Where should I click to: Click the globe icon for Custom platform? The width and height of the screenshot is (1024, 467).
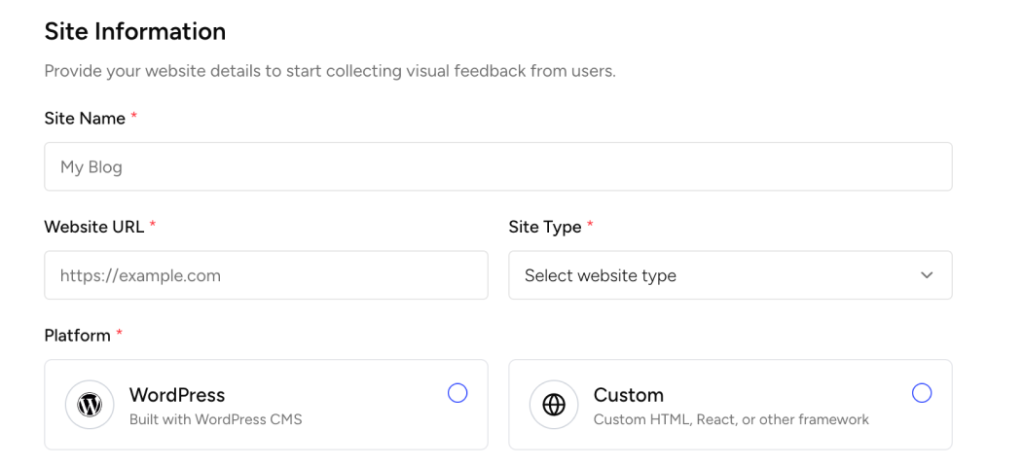tap(554, 405)
